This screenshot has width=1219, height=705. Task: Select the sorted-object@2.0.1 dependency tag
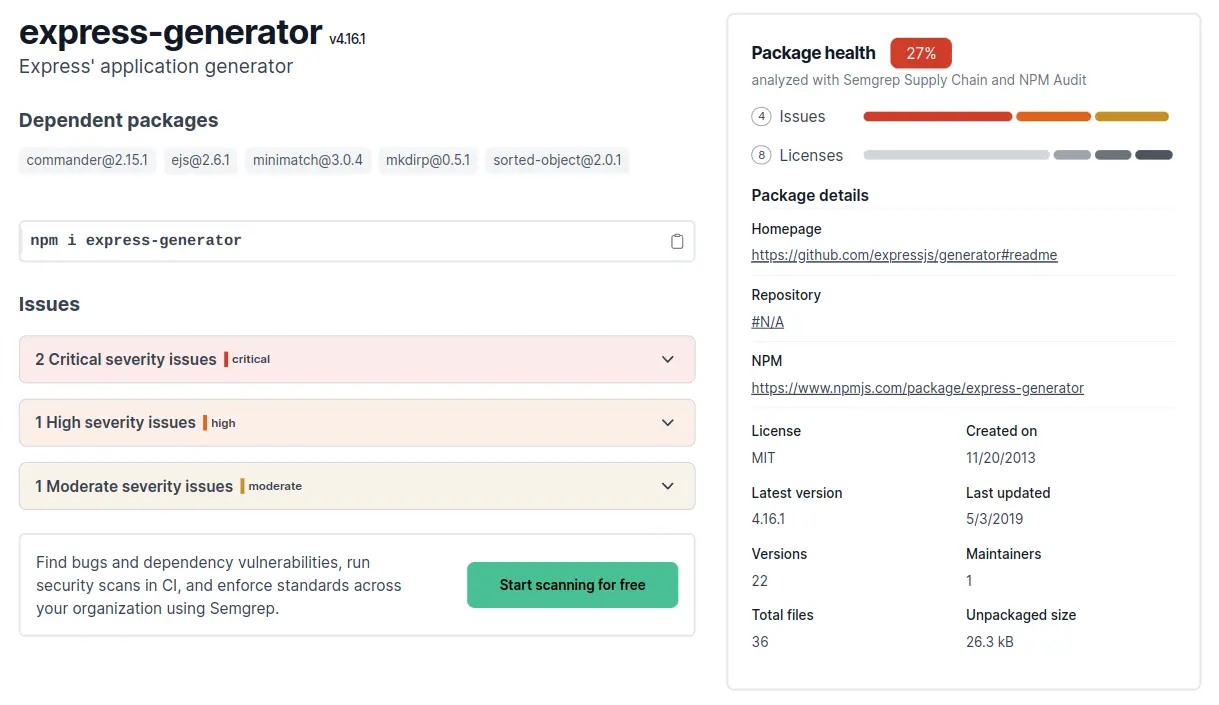(557, 160)
